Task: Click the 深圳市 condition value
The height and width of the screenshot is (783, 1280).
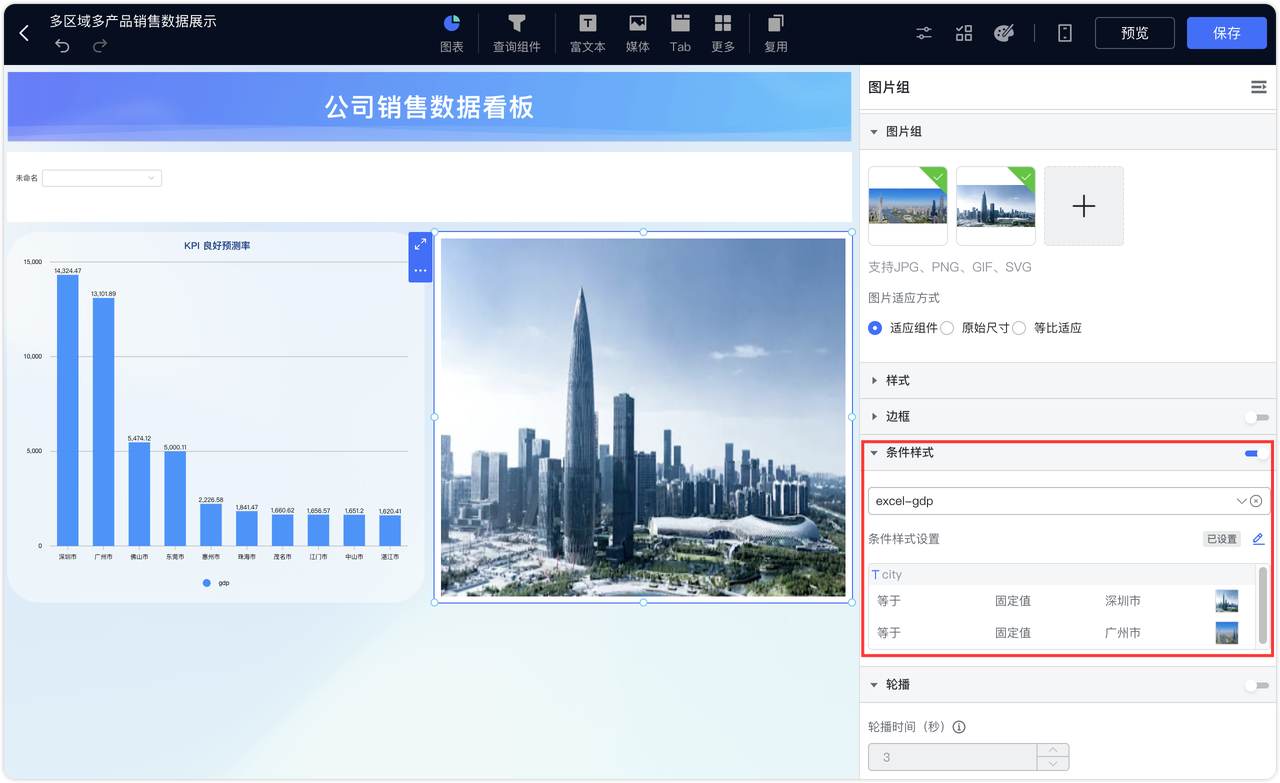Action: coord(1123,601)
